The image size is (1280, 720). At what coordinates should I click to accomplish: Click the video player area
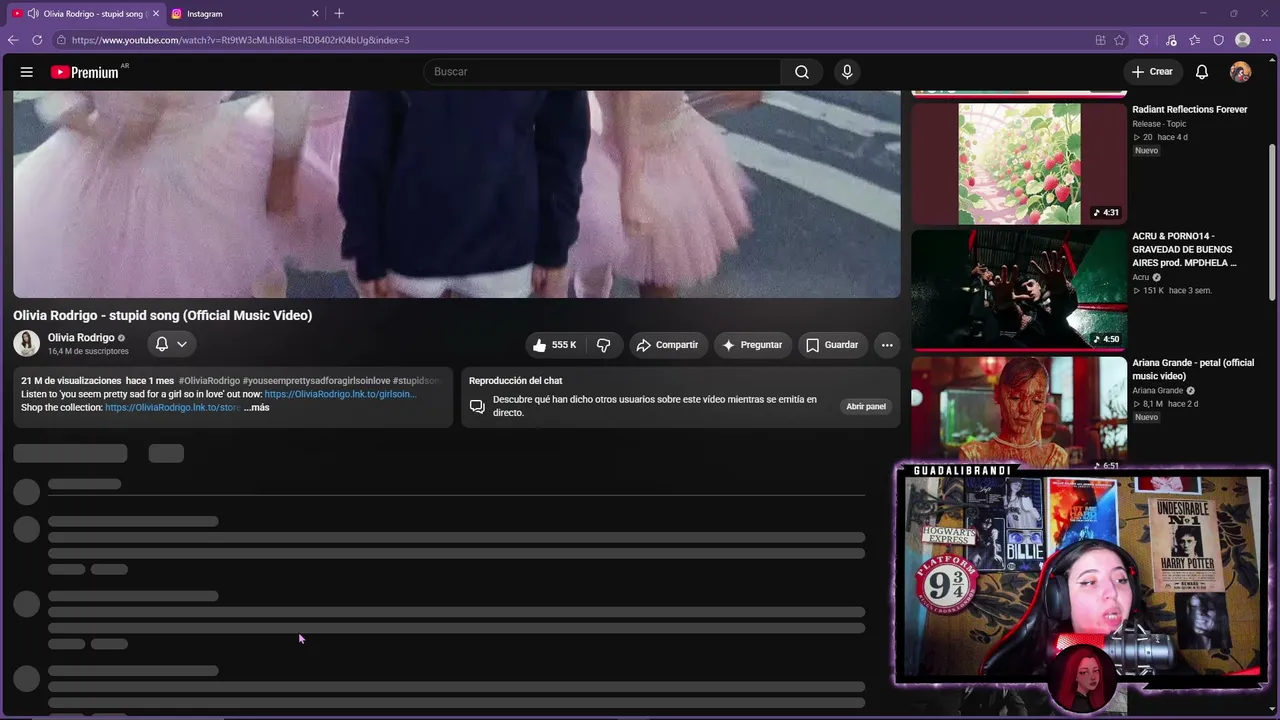tap(457, 194)
